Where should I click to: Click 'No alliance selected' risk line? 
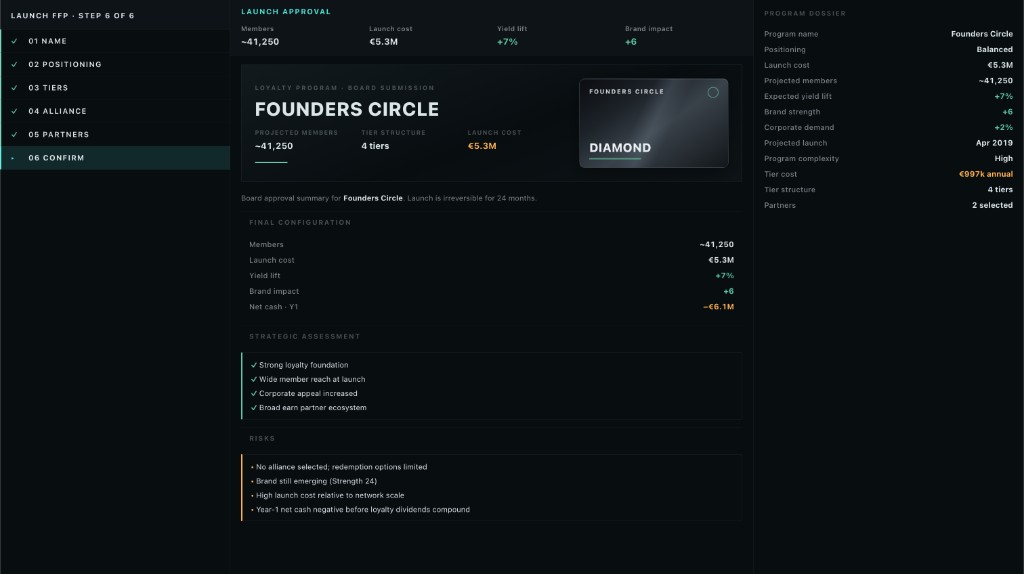point(342,467)
